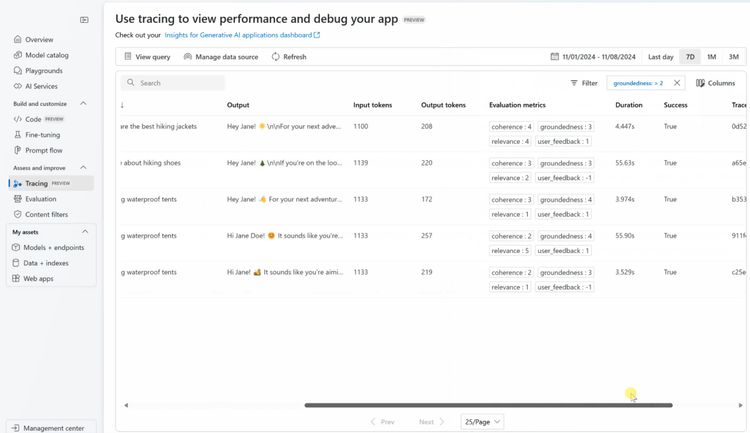This screenshot has height=433, width=750.
Task: Open Manage data source
Action: click(x=221, y=56)
